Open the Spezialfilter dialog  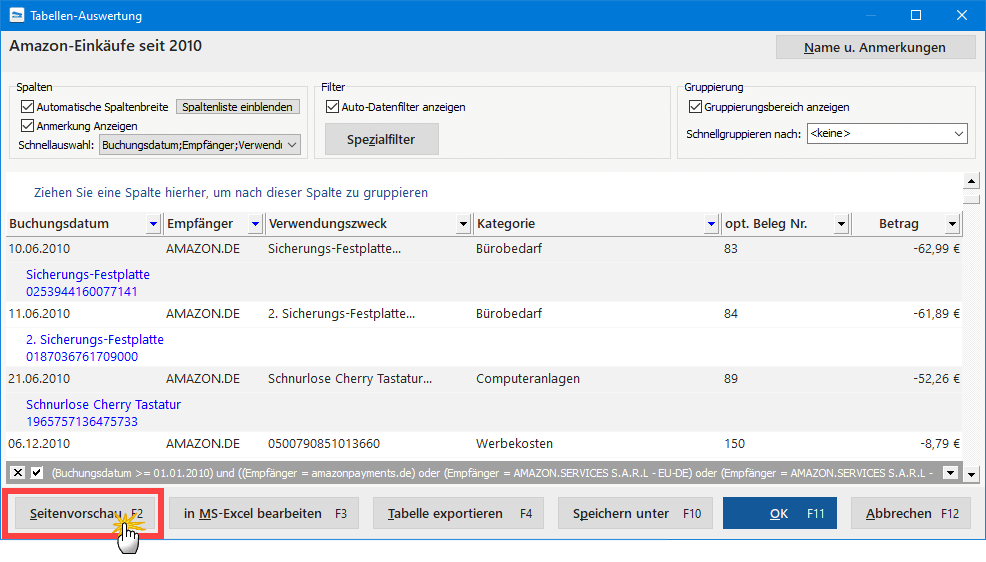[381, 140]
